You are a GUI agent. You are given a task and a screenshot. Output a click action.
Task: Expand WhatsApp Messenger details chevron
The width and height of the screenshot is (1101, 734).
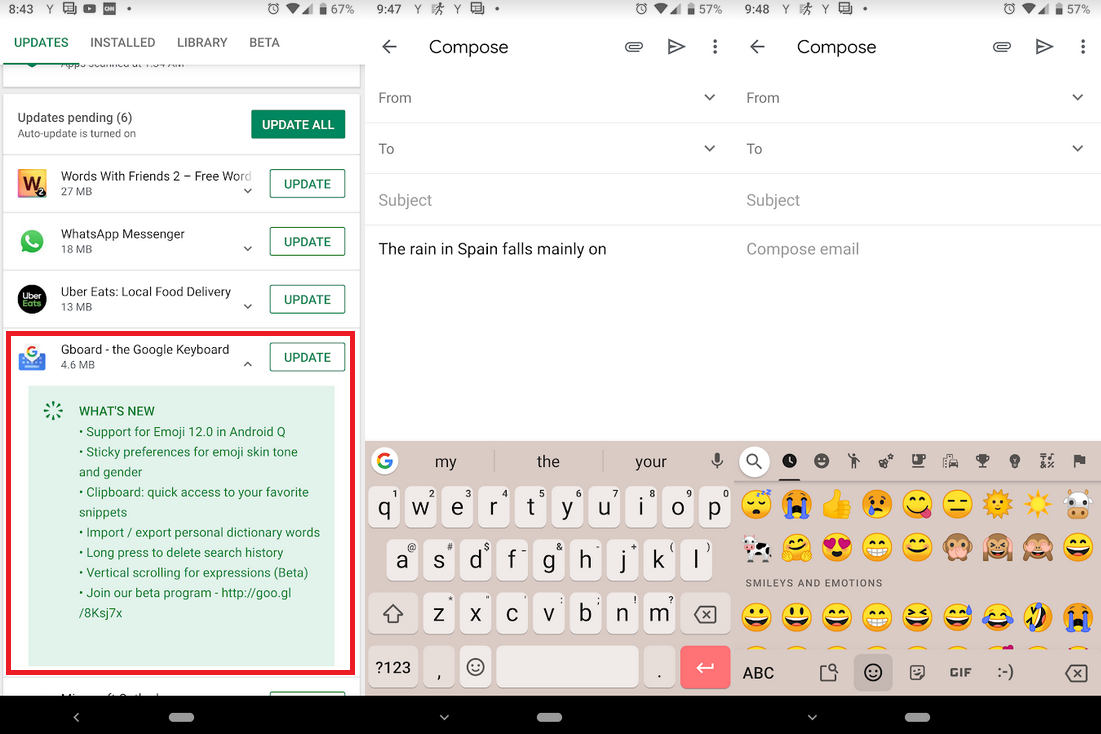click(248, 249)
